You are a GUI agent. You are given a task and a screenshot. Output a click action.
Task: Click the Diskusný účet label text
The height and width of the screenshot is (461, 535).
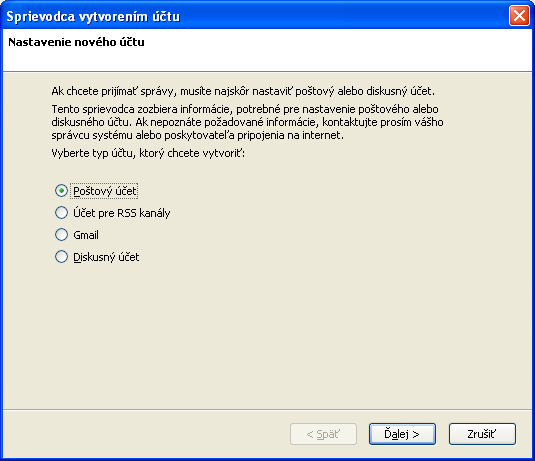point(106,257)
